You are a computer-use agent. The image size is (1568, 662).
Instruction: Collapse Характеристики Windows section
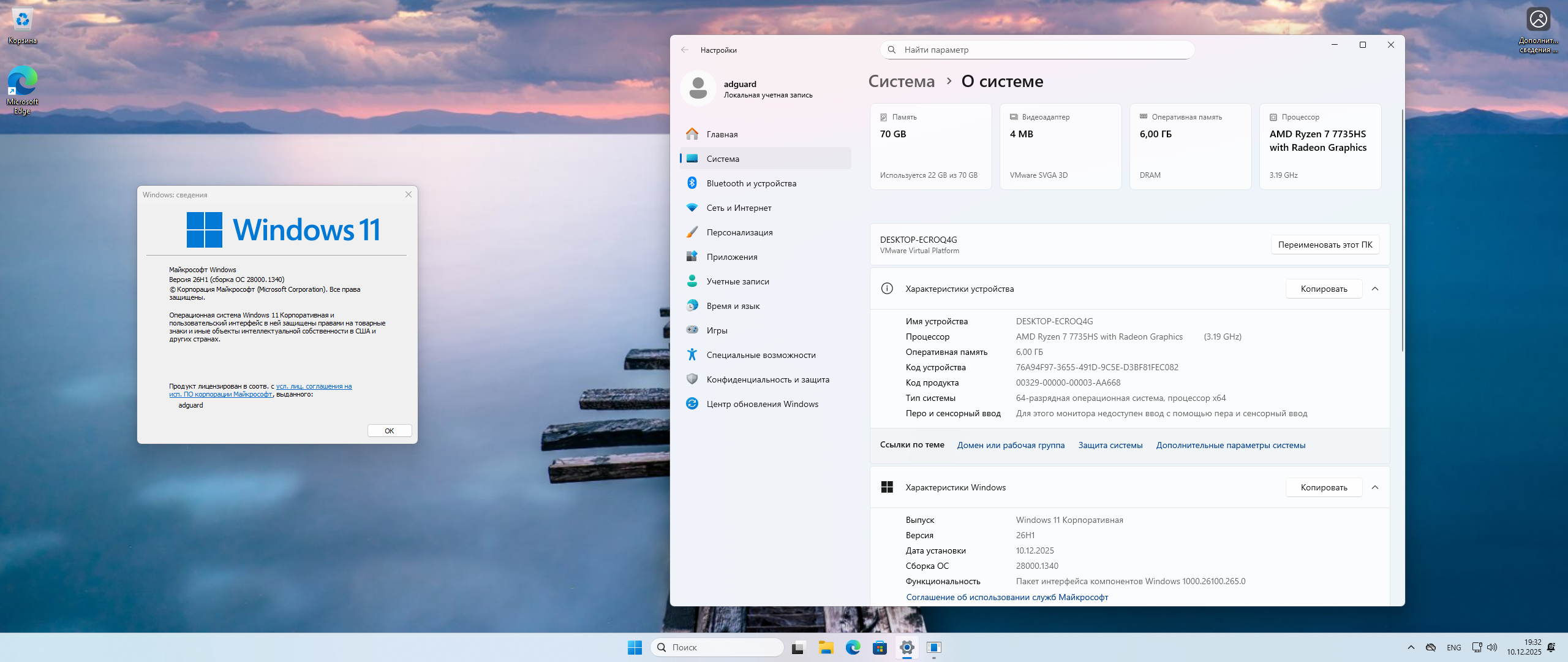point(1375,487)
